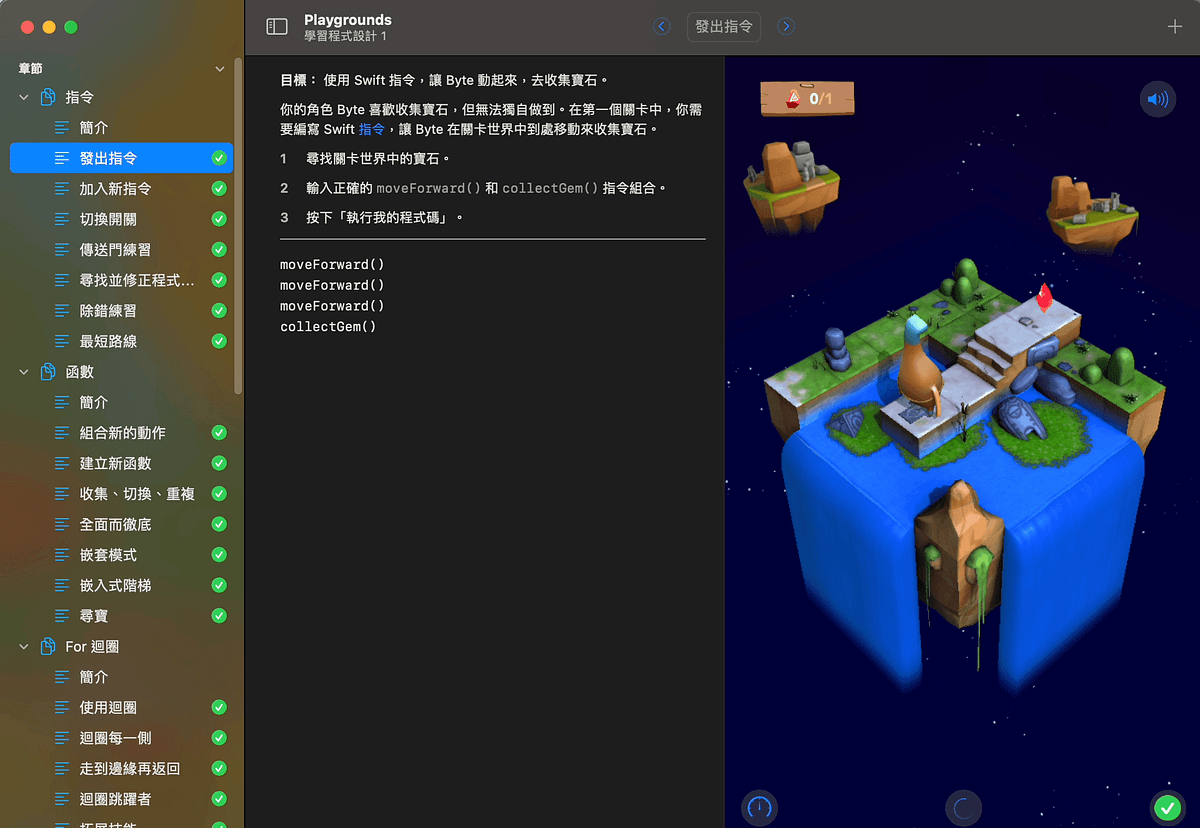Screen dimensions: 1200x828
Task: Click the back navigation arrow icon
Action: tap(661, 27)
